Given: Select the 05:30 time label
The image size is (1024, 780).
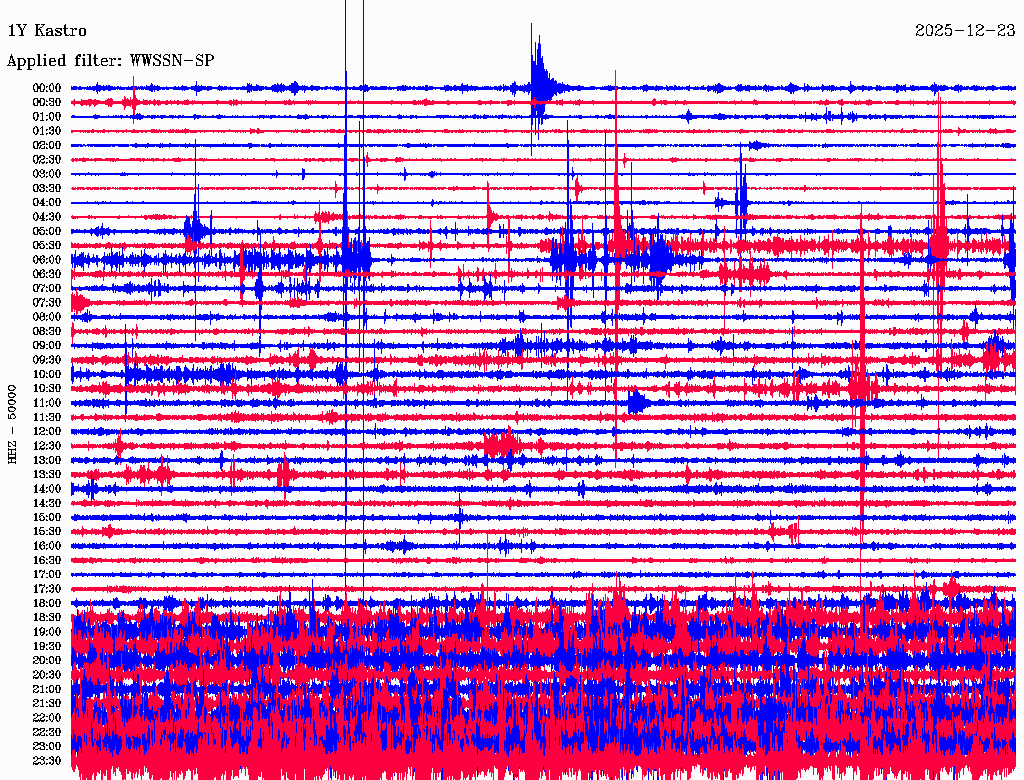Looking at the screenshot, I should pos(47,245).
